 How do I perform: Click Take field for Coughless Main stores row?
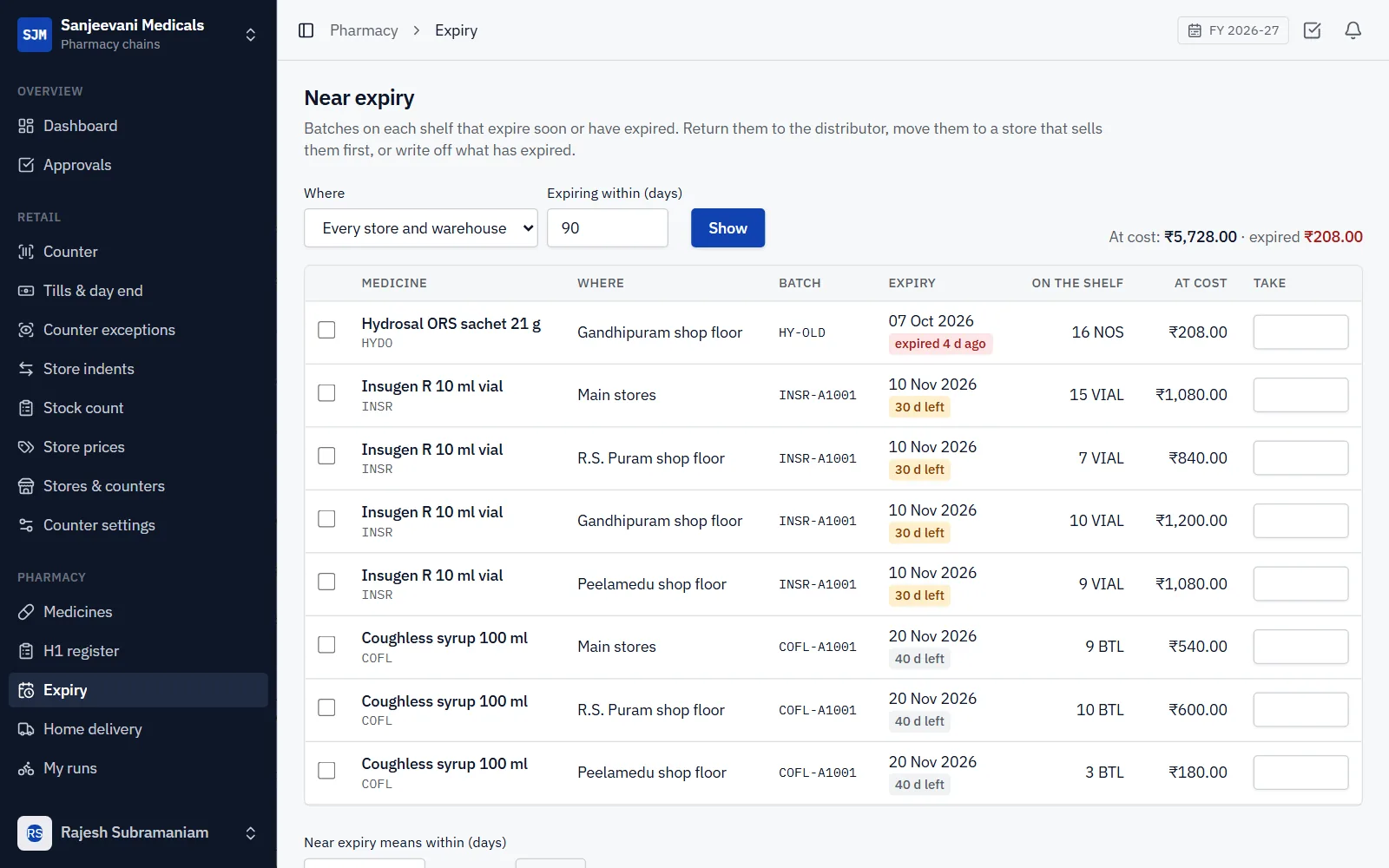pos(1300,647)
